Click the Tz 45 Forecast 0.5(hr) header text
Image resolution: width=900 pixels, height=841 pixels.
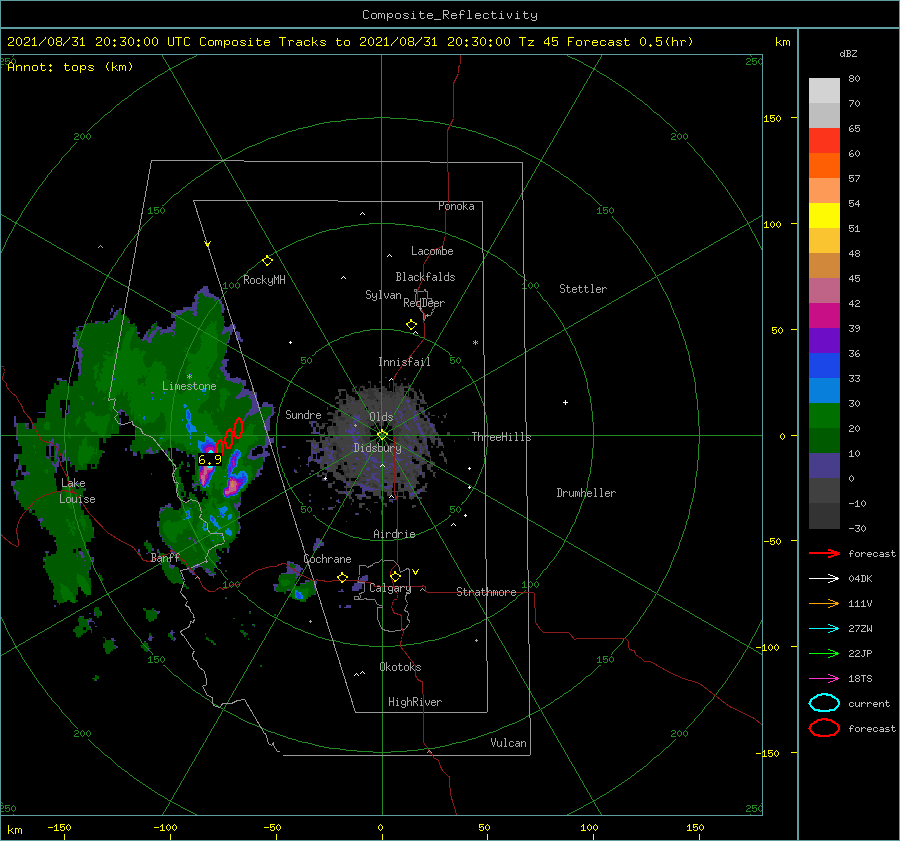click(x=606, y=42)
